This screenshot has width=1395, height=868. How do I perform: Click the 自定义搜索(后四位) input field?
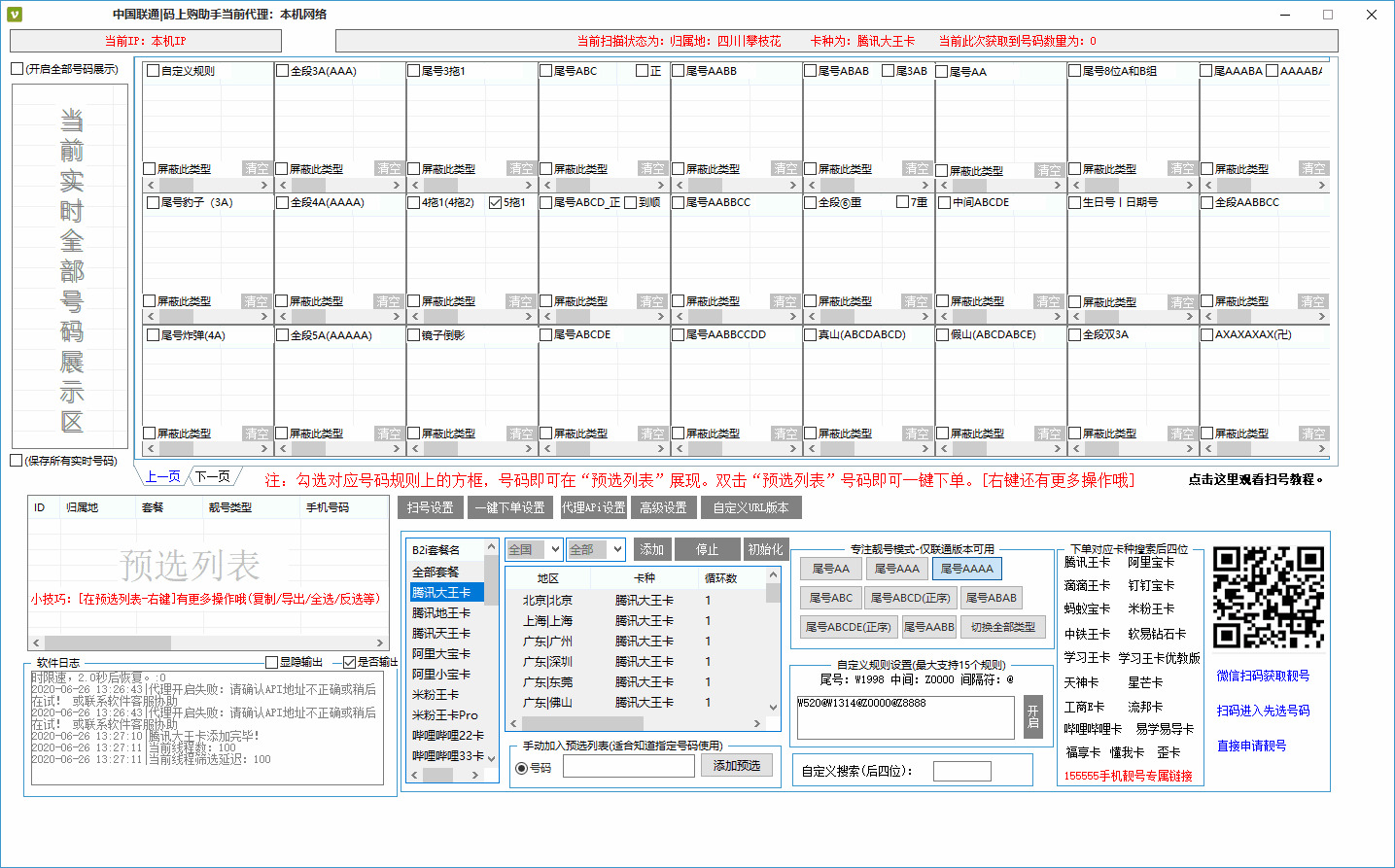[x=961, y=771]
